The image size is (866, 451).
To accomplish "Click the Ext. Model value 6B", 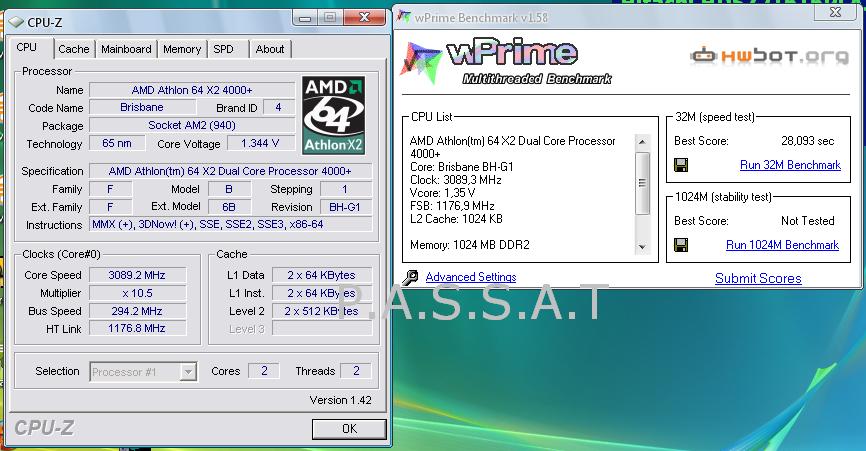I will pyautogui.click(x=229, y=207).
